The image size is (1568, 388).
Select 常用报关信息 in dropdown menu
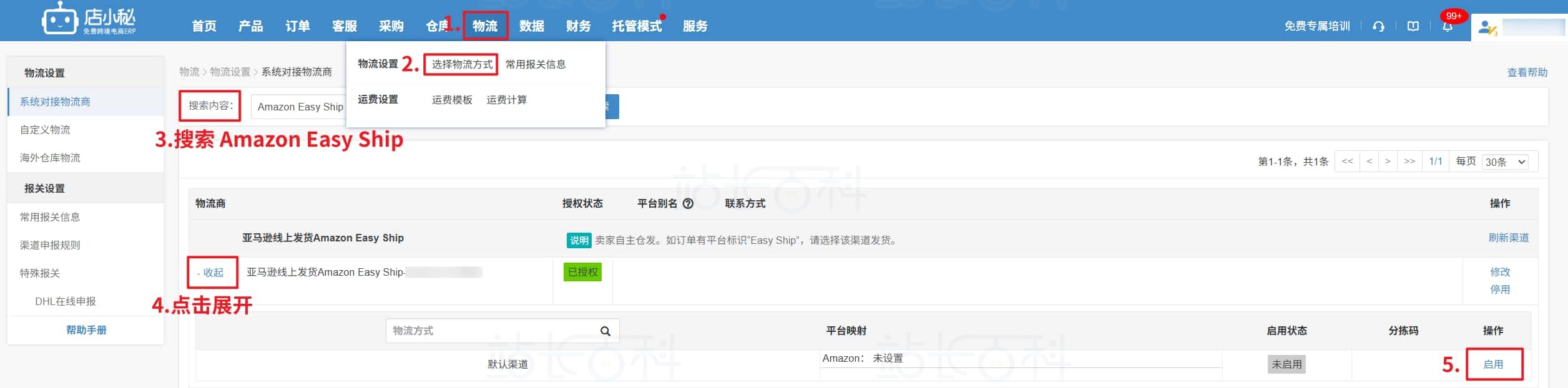536,64
